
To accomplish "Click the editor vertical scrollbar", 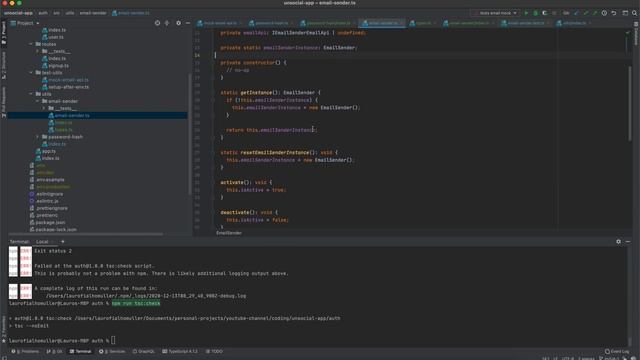I will pyautogui.click(x=630, y=103).
